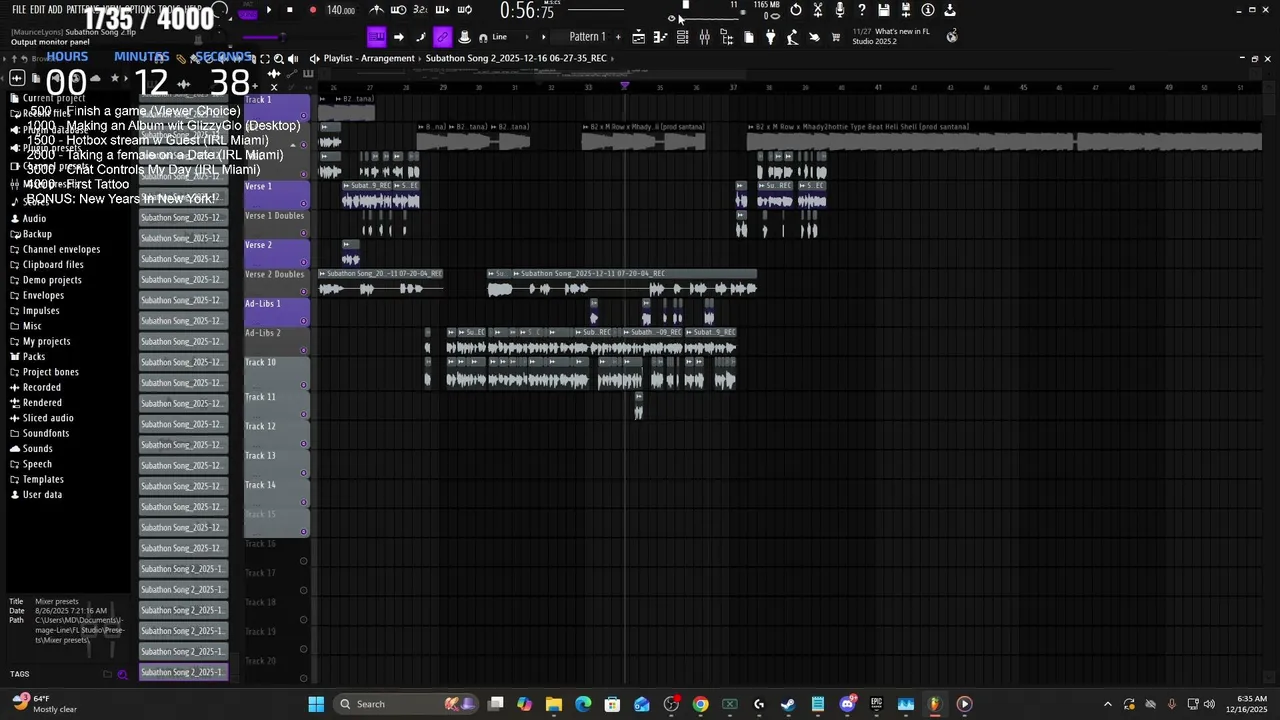Open Discord from the taskbar

coord(847,704)
